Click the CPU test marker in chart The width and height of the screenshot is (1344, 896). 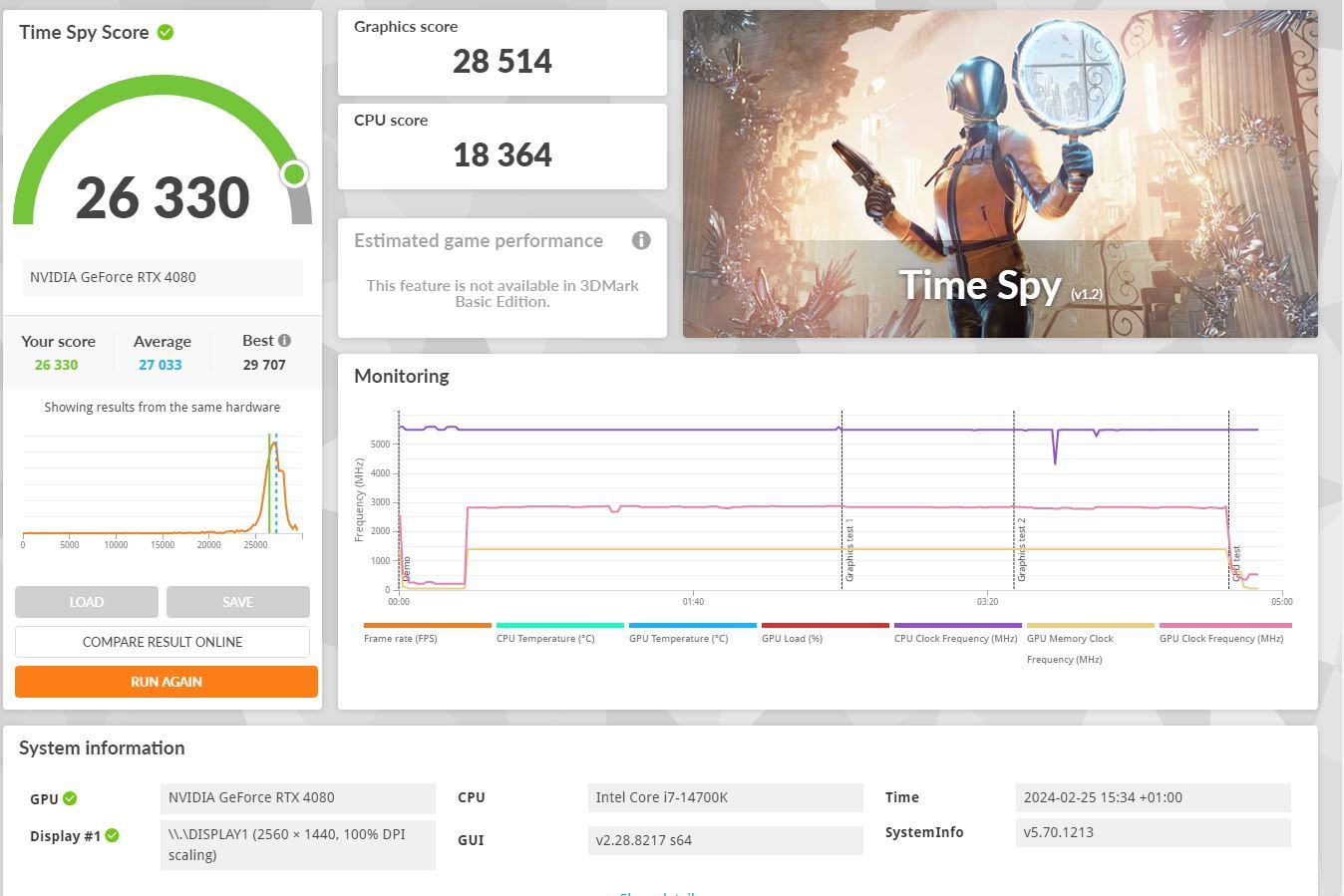coord(1236,563)
